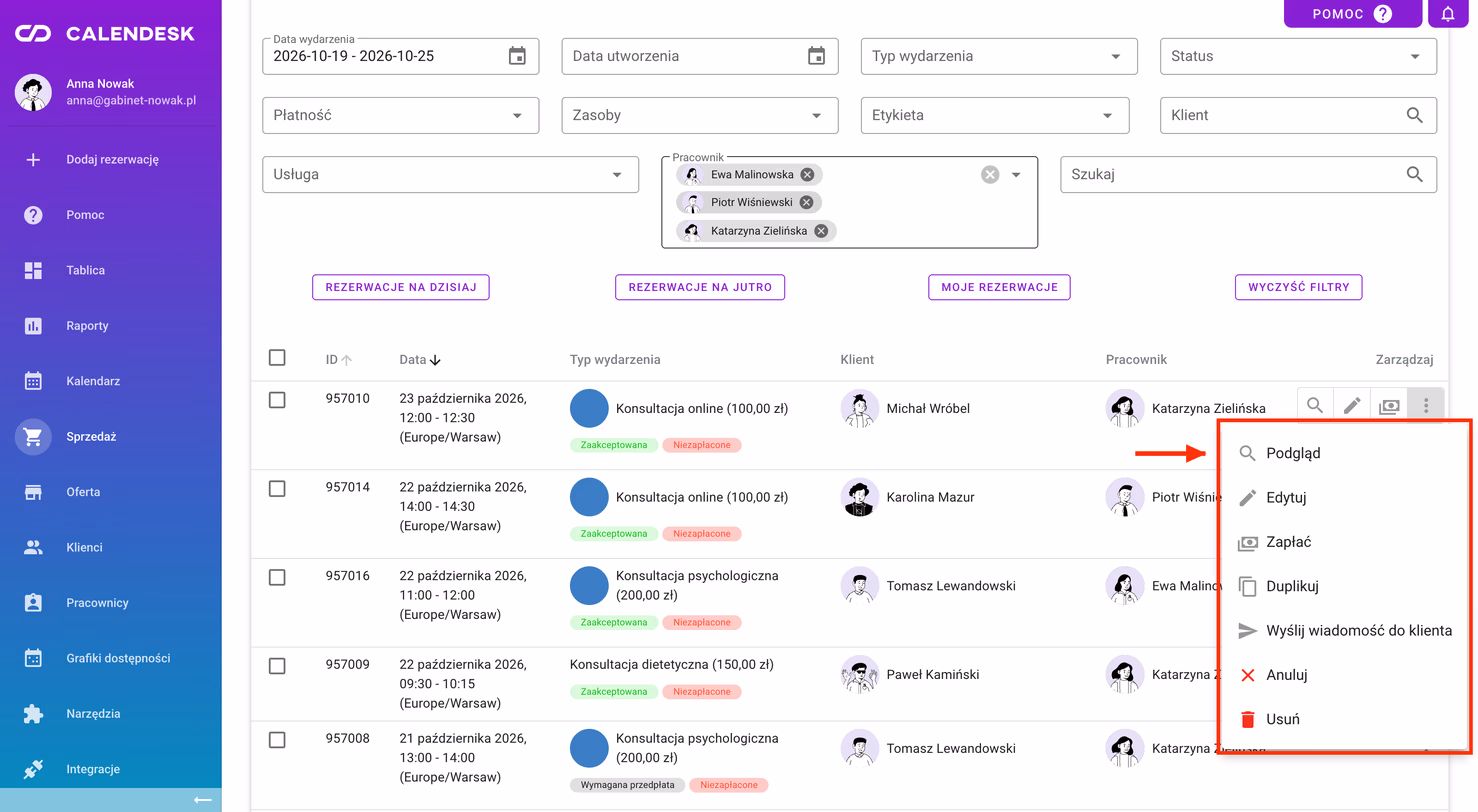Click the payment icon for booking 957010
Image resolution: width=1478 pixels, height=812 pixels.
tap(1389, 406)
